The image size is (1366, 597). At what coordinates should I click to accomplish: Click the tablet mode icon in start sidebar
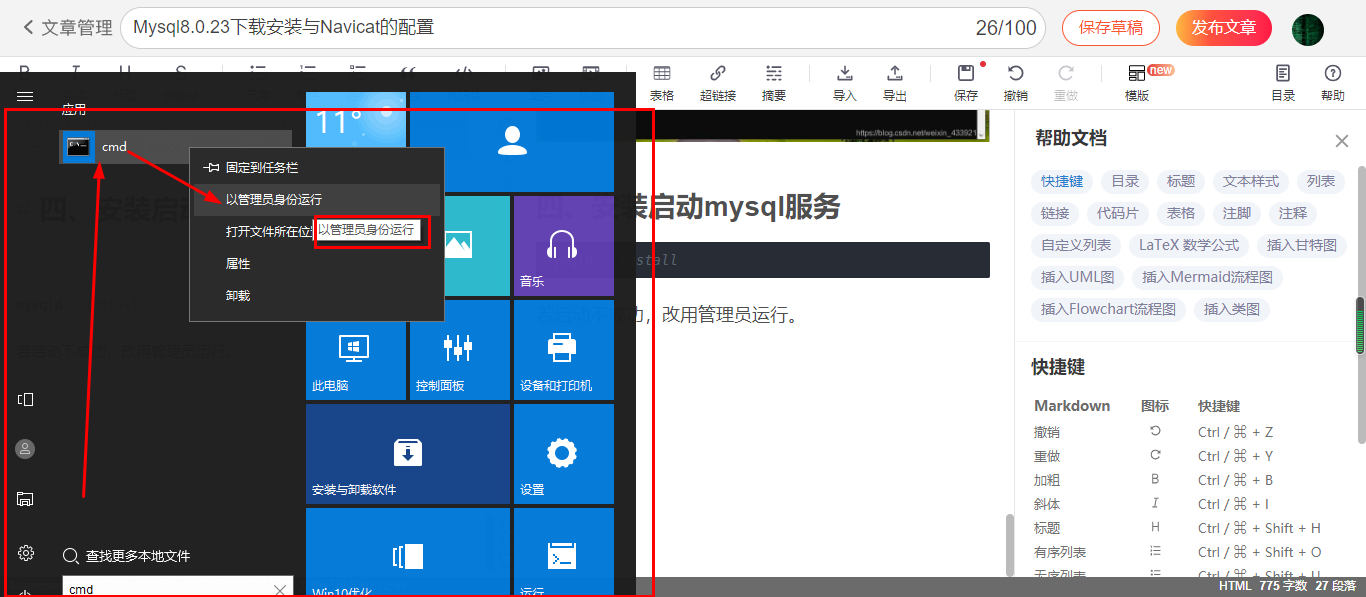tap(26, 399)
